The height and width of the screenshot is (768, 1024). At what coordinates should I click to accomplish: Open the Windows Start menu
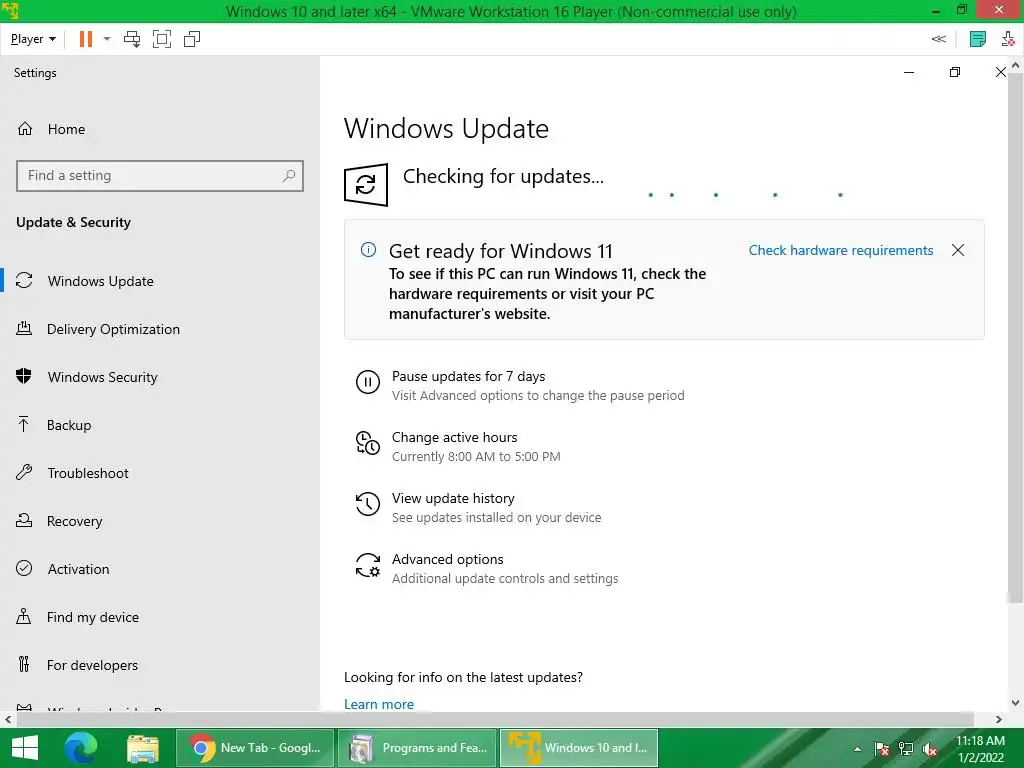click(25, 748)
